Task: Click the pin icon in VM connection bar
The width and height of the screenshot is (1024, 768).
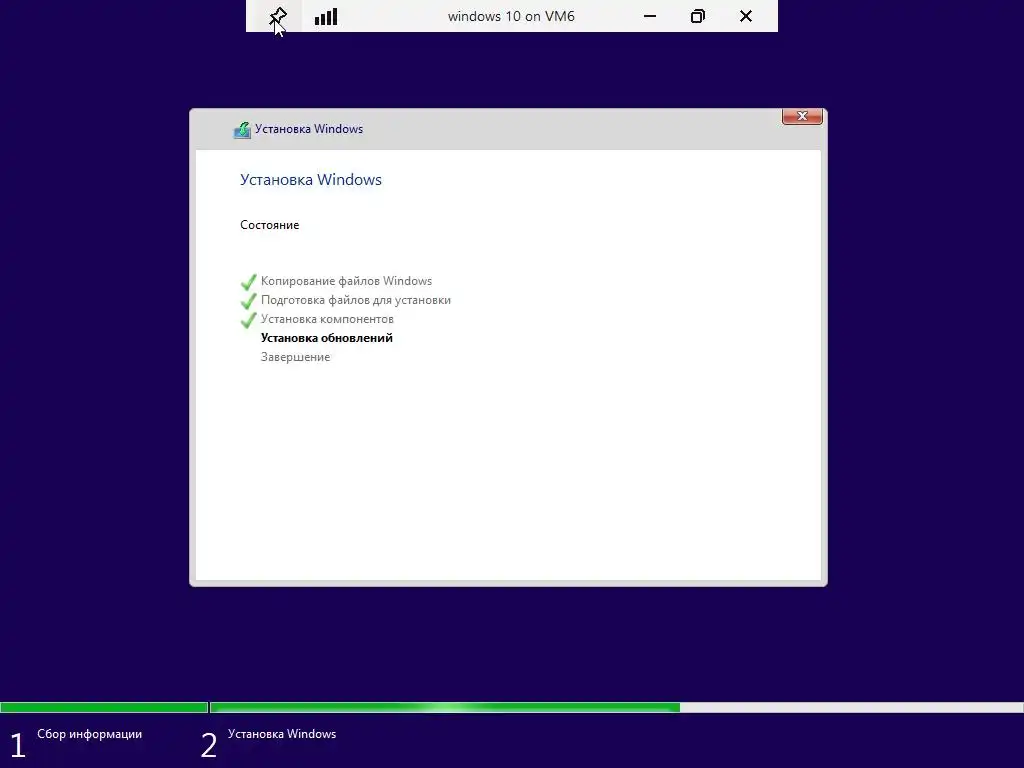Action: coord(278,16)
